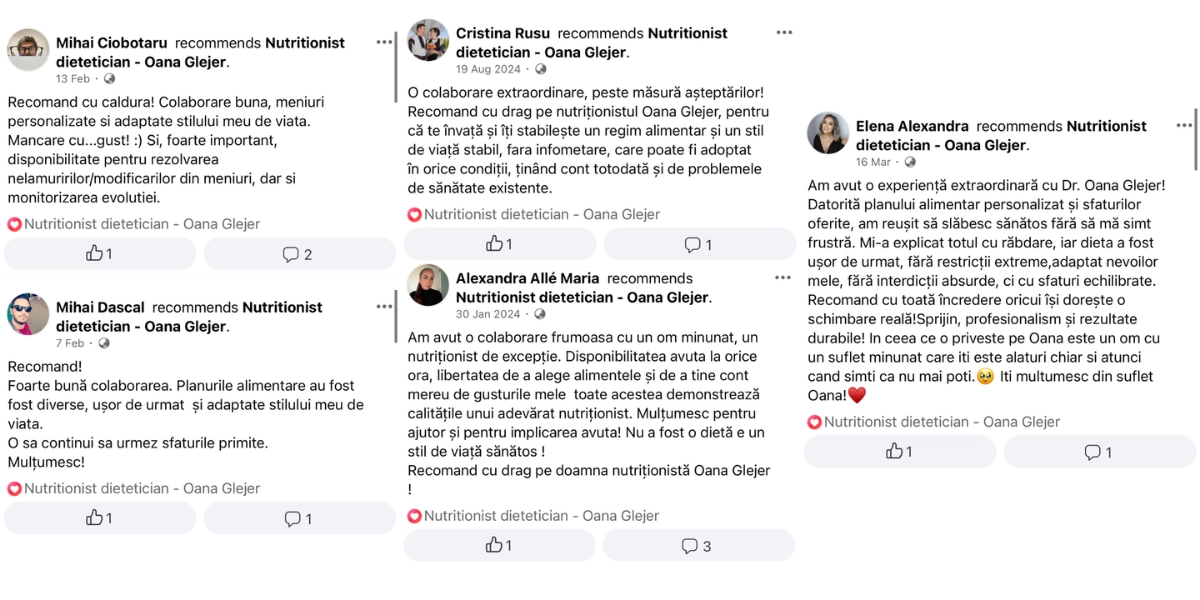Comment on Cristina Rusu's review
Viewport: 1200px width, 600px height.
698,244
